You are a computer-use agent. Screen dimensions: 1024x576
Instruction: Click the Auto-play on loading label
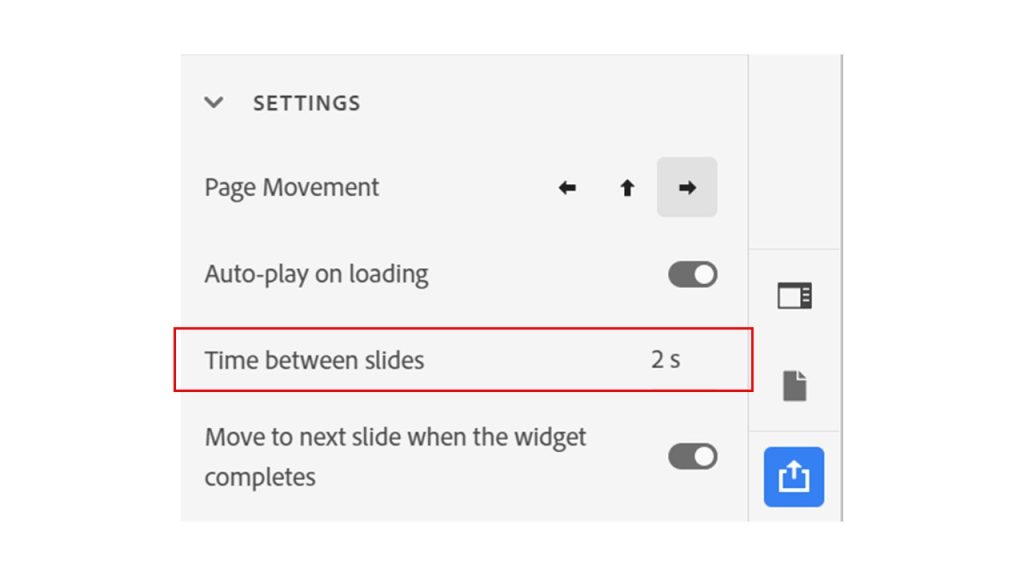[x=317, y=274]
